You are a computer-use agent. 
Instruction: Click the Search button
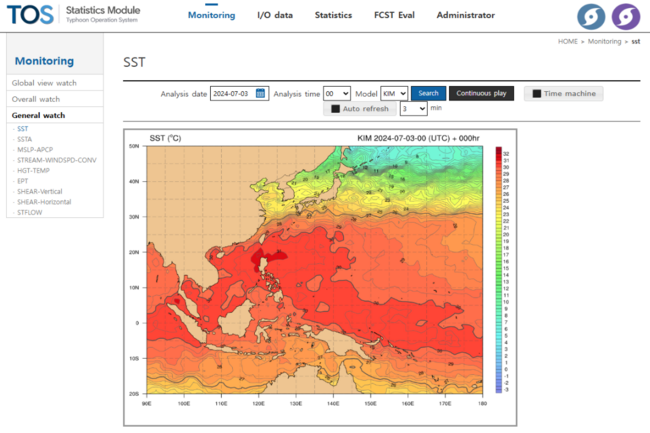point(428,93)
